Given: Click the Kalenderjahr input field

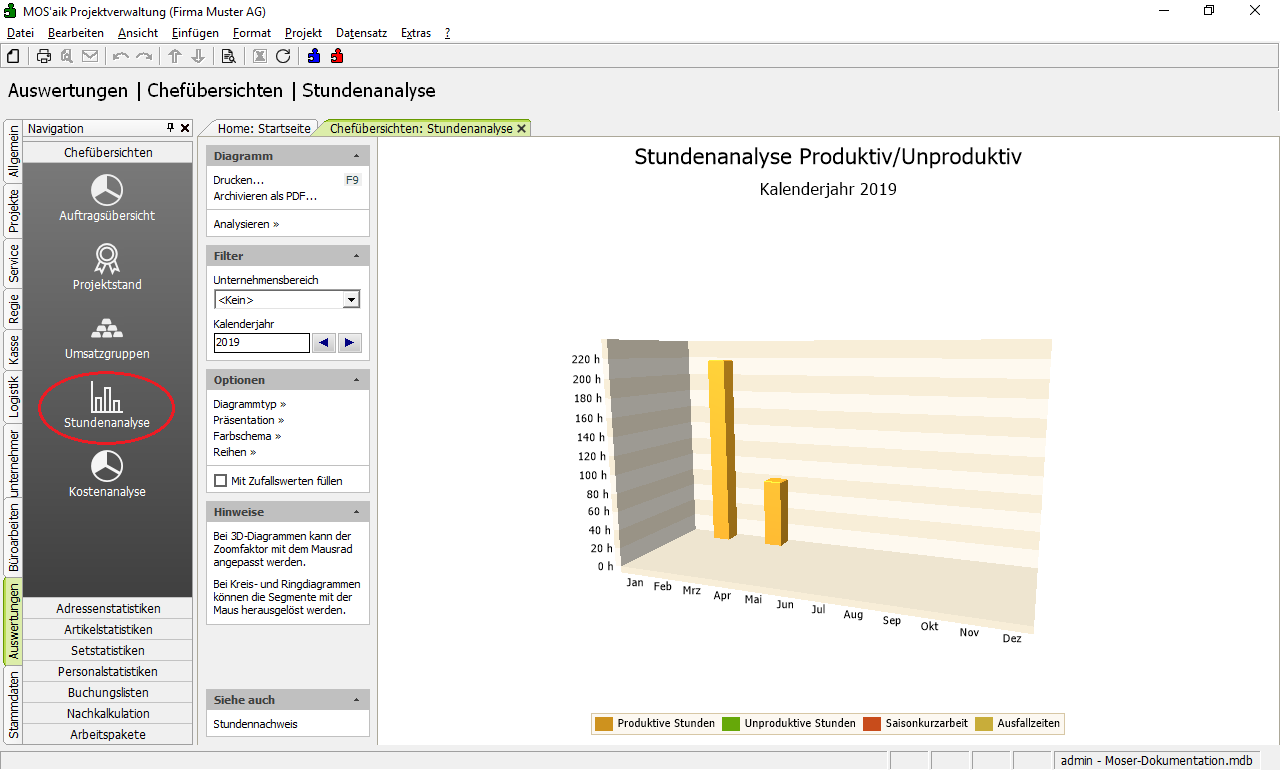Looking at the screenshot, I should pyautogui.click(x=261, y=343).
